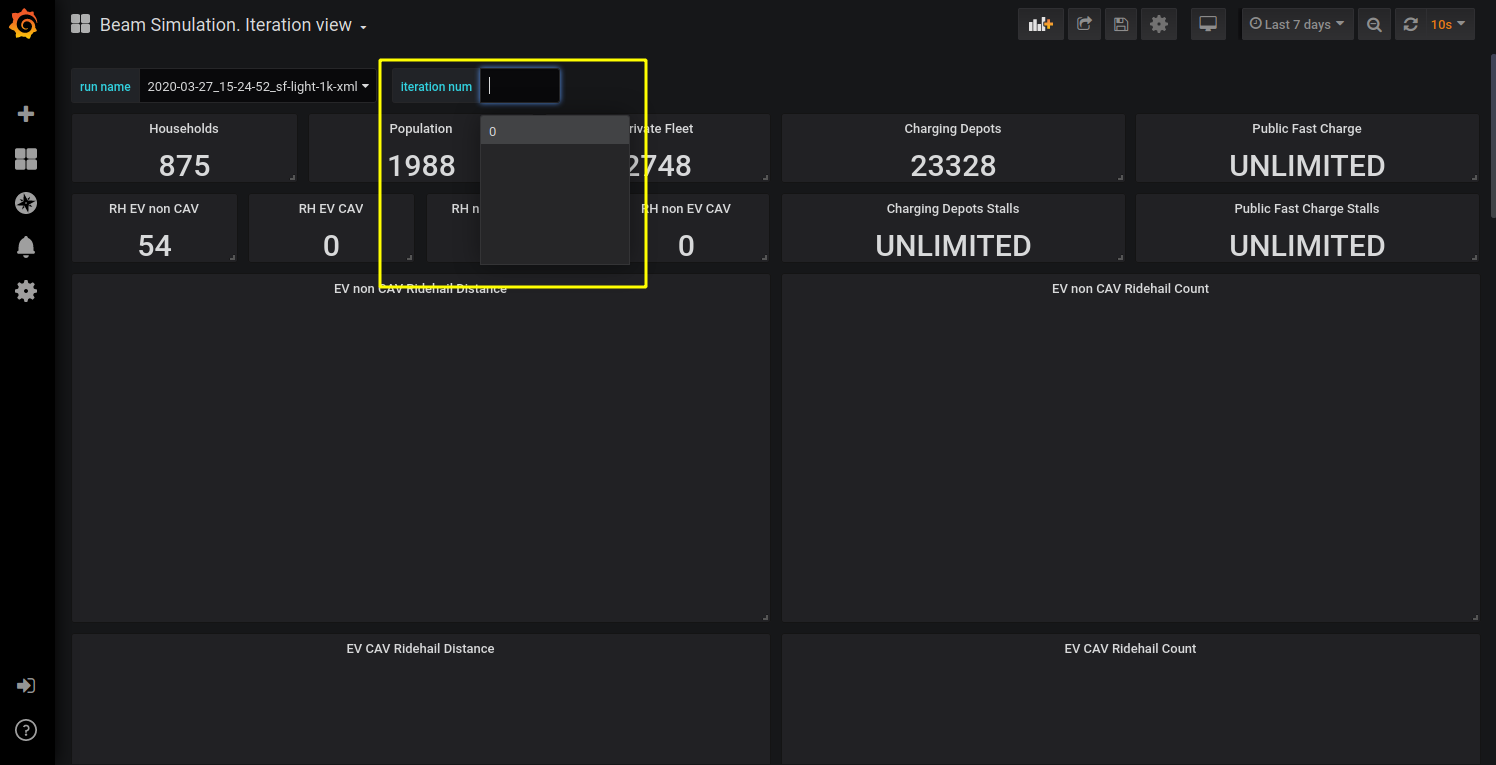The width and height of the screenshot is (1496, 765).
Task: Click the Public Fast Charge Stalls UNLIMITED value
Action: point(1307,245)
